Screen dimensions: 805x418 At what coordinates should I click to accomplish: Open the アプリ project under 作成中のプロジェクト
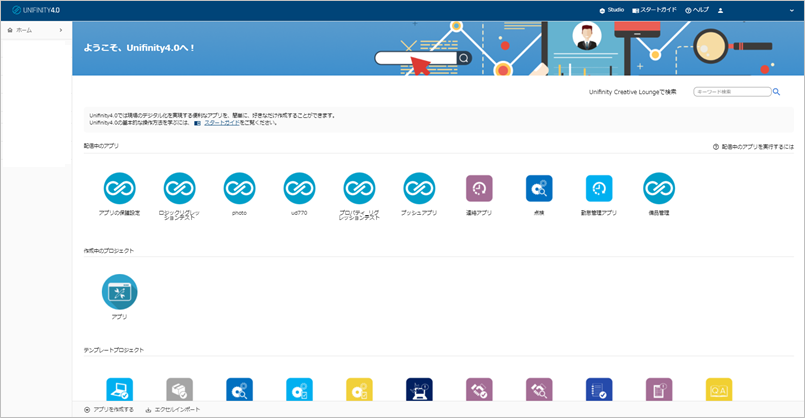119,291
